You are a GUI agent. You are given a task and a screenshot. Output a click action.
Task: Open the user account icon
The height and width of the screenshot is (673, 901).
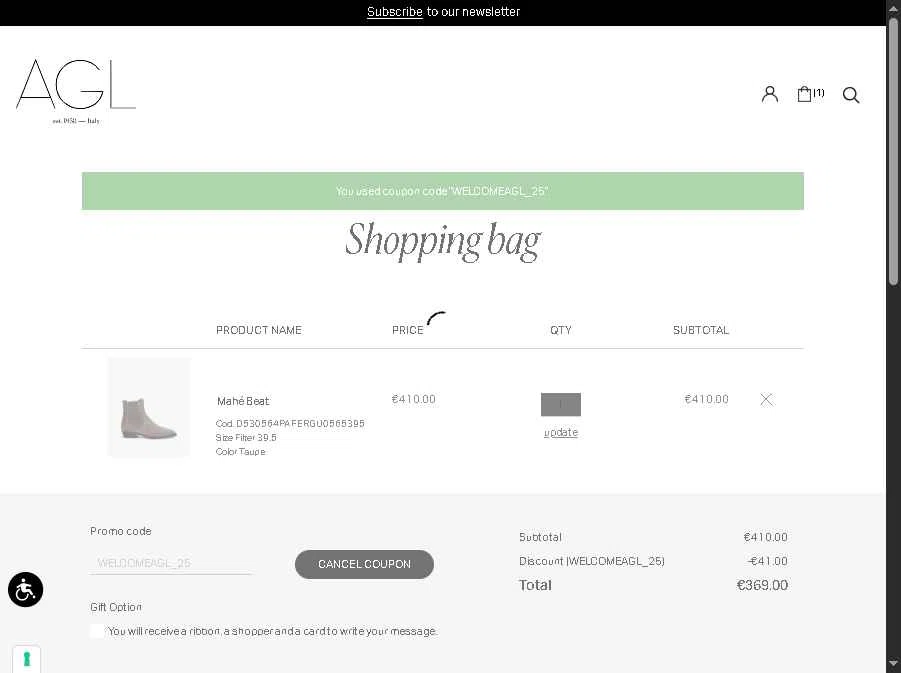coord(769,94)
